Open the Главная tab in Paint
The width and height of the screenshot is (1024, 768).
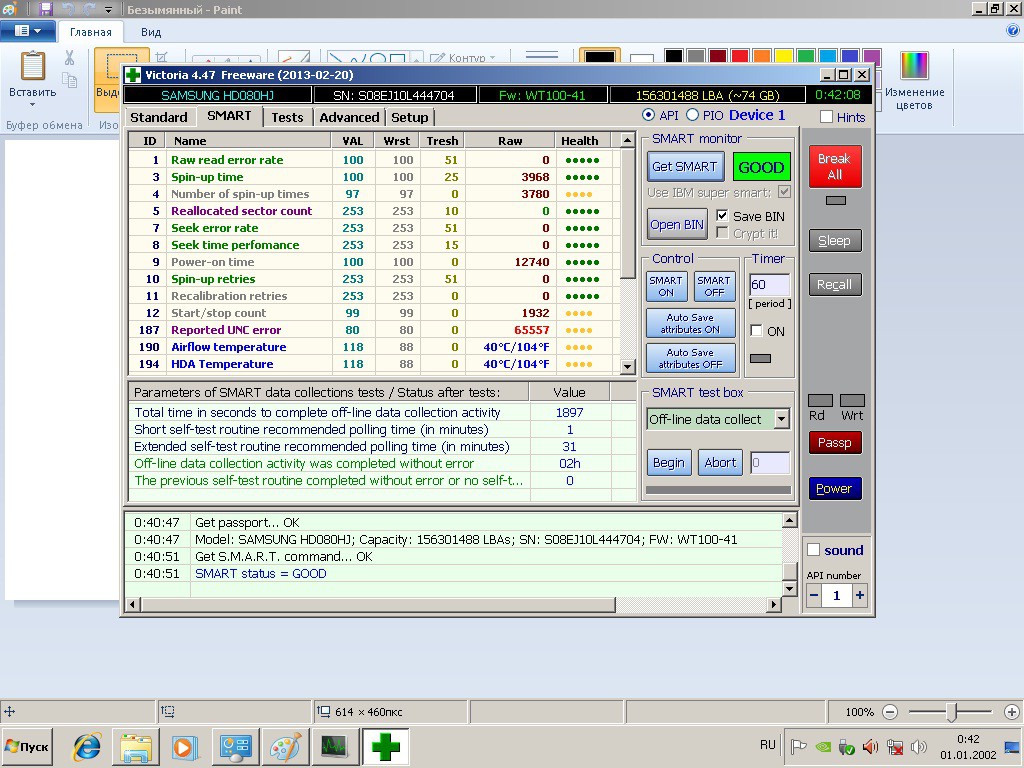(91, 32)
